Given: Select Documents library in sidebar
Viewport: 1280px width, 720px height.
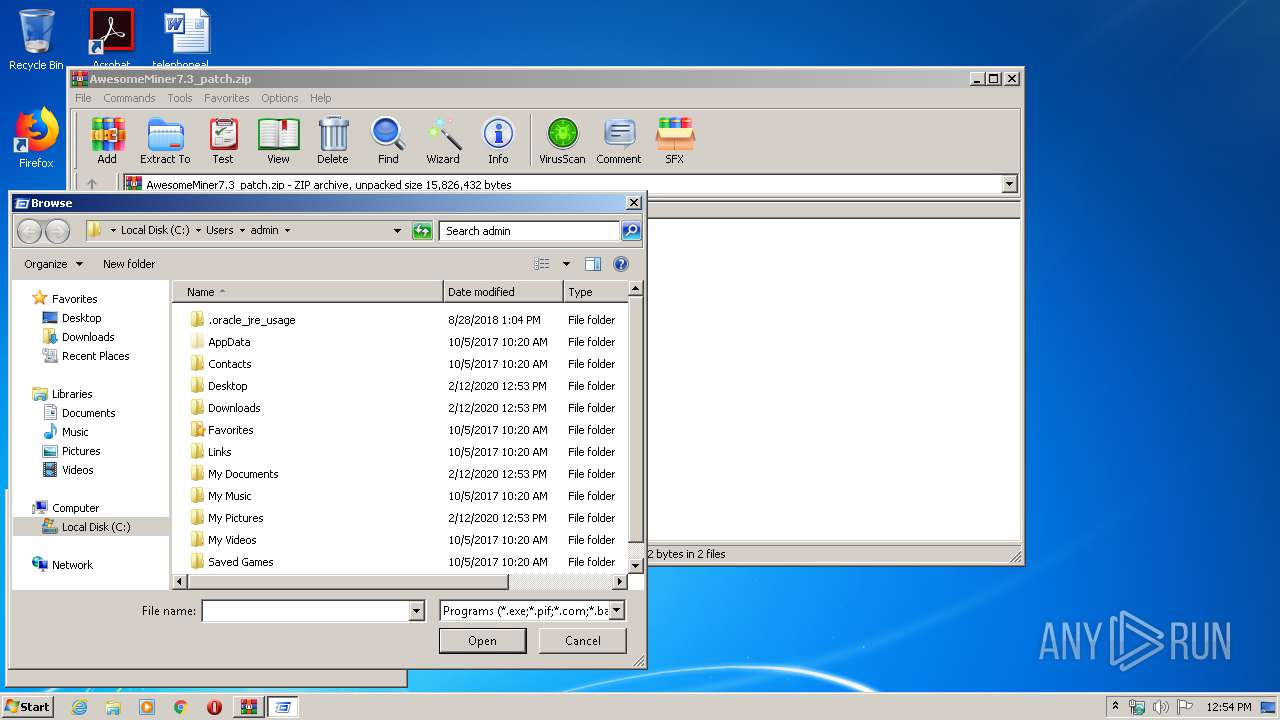Looking at the screenshot, I should (x=88, y=413).
